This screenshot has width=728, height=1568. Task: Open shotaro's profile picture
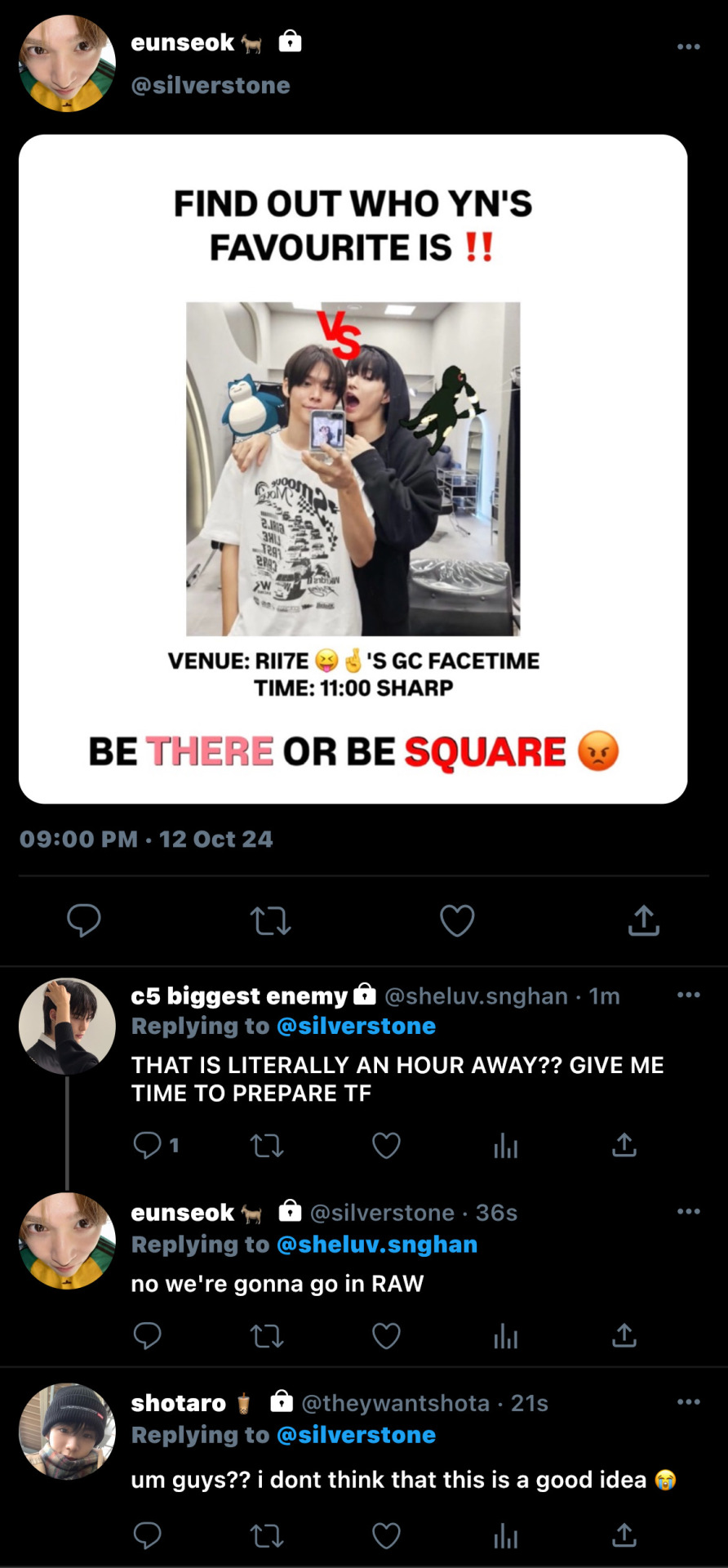pos(67,1432)
